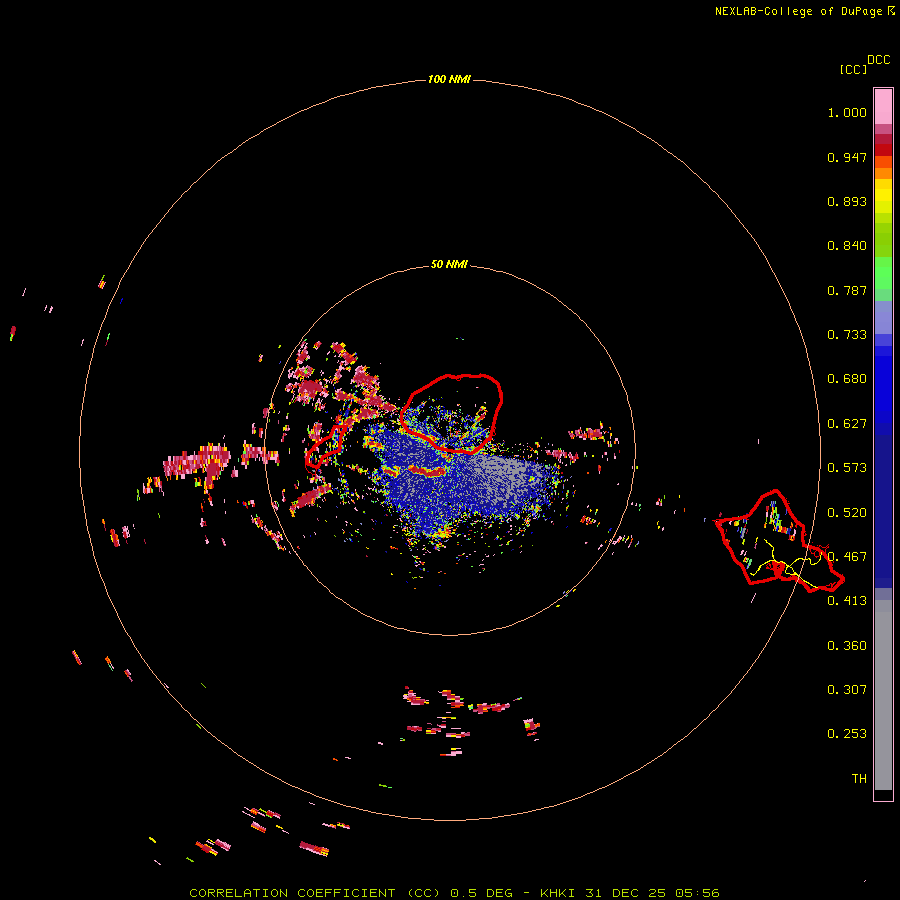This screenshot has width=900, height=900.
Task: Click the 0.413 color scale value
Action: (x=847, y=601)
